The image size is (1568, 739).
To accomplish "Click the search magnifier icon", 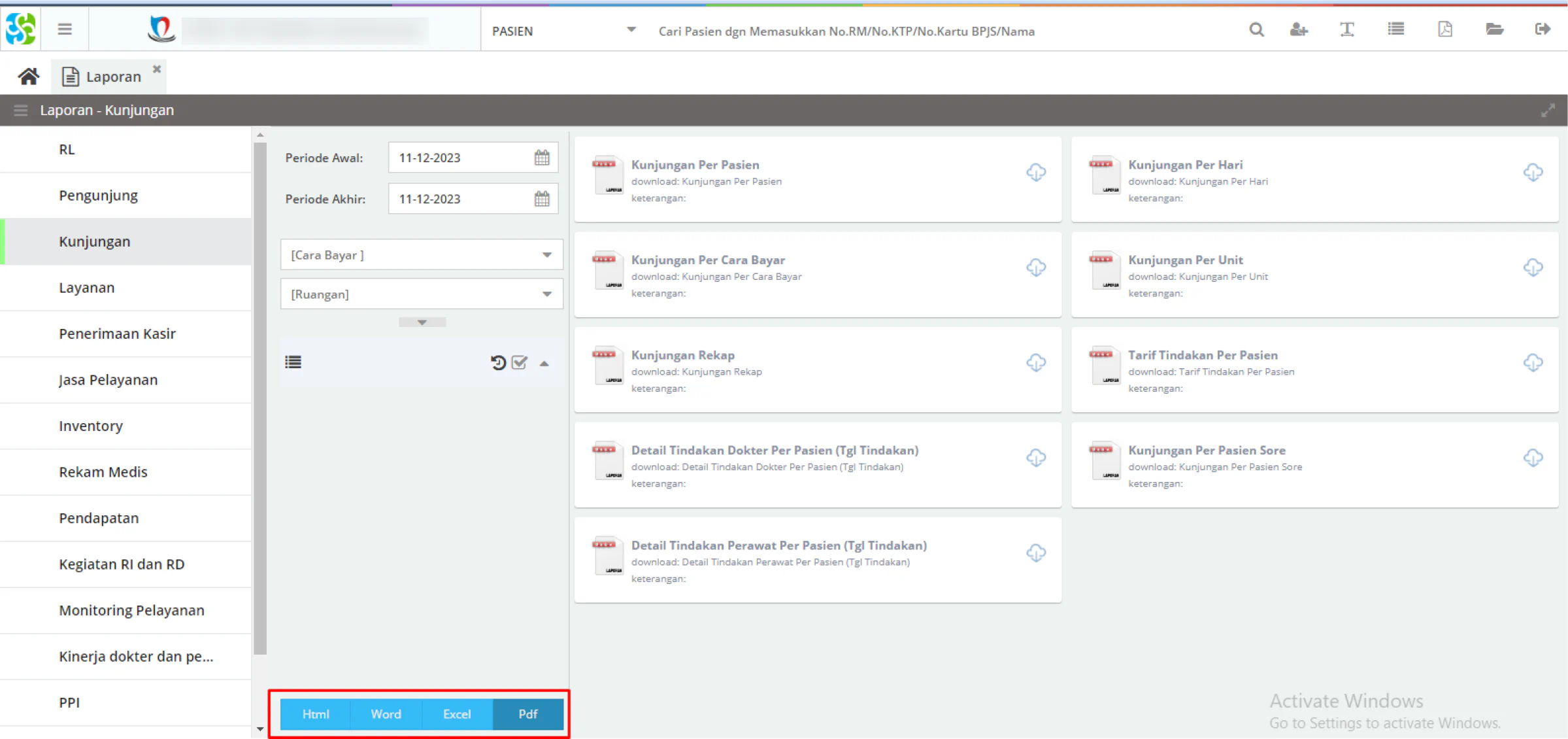I will (1256, 29).
